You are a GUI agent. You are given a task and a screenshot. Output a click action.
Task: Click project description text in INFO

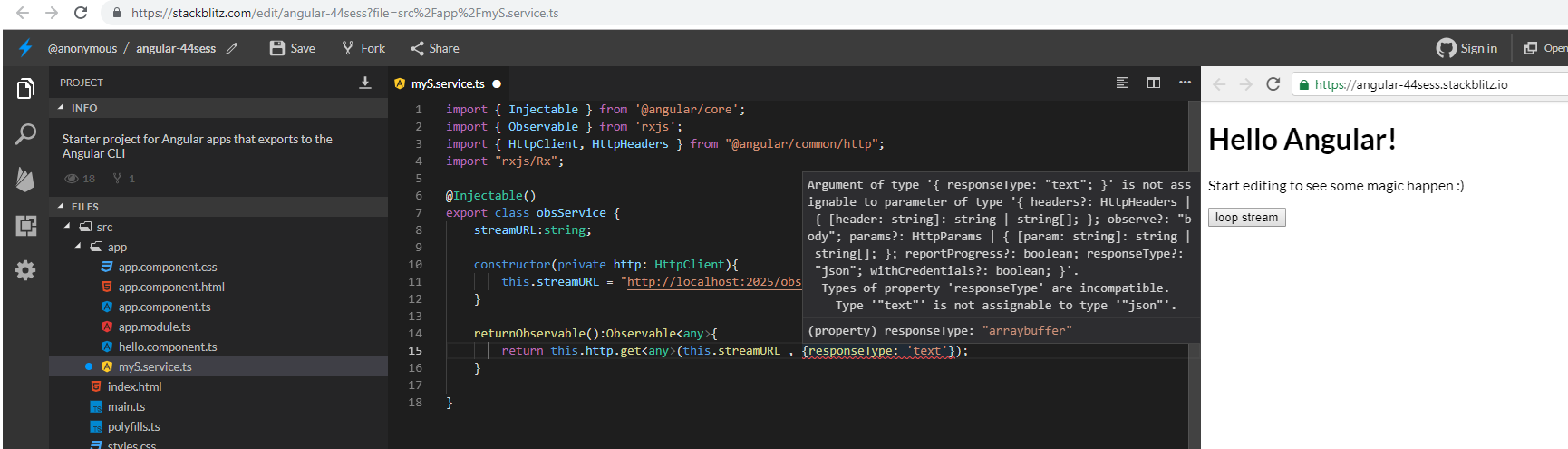[197, 146]
